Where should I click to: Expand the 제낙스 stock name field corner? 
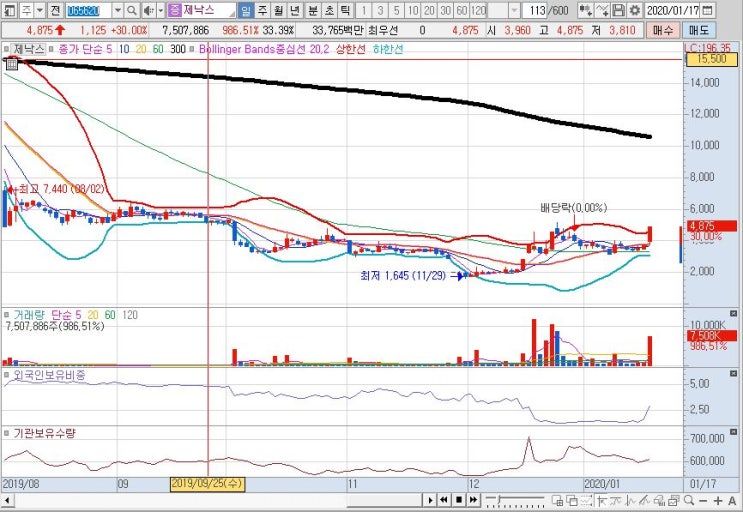coord(232,12)
